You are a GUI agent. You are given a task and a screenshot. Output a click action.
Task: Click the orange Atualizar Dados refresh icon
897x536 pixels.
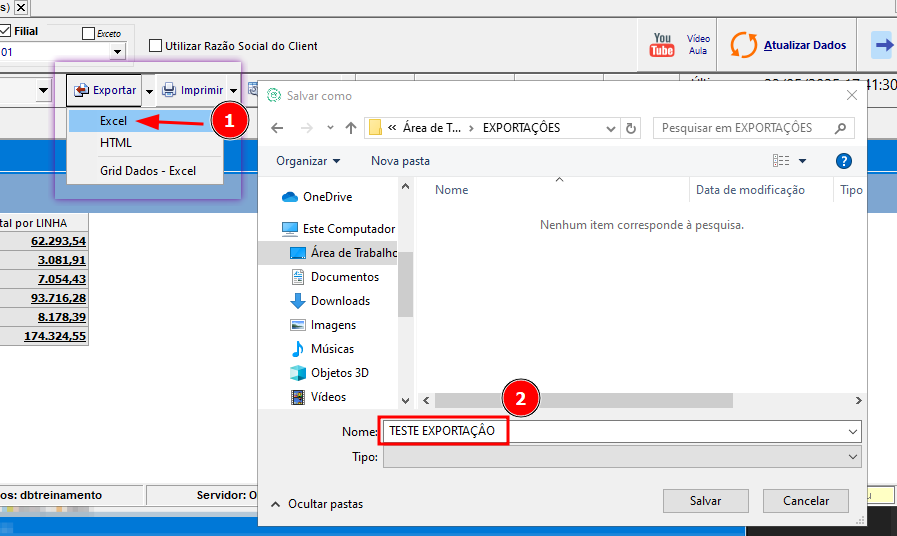click(744, 45)
